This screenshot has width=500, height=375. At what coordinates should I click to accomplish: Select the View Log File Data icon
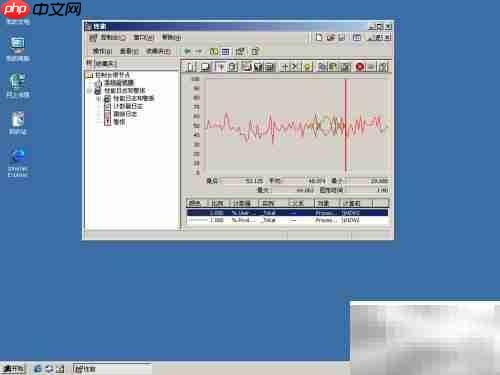tap(233, 67)
